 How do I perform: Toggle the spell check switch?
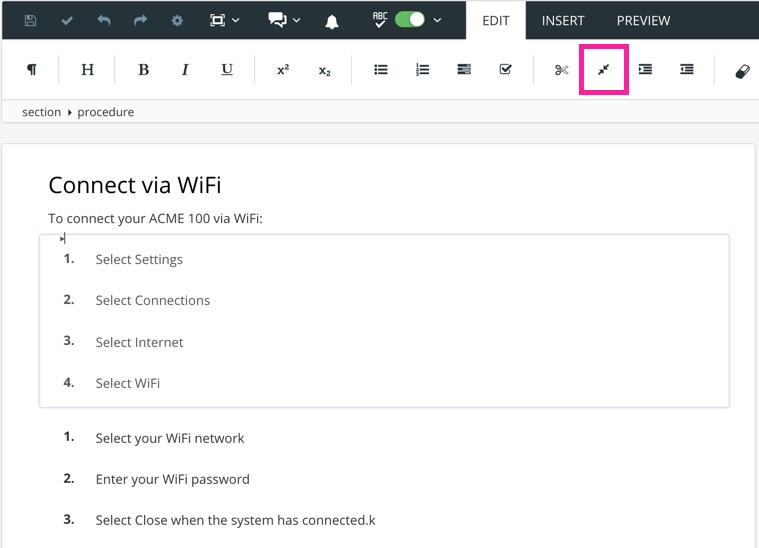(410, 20)
